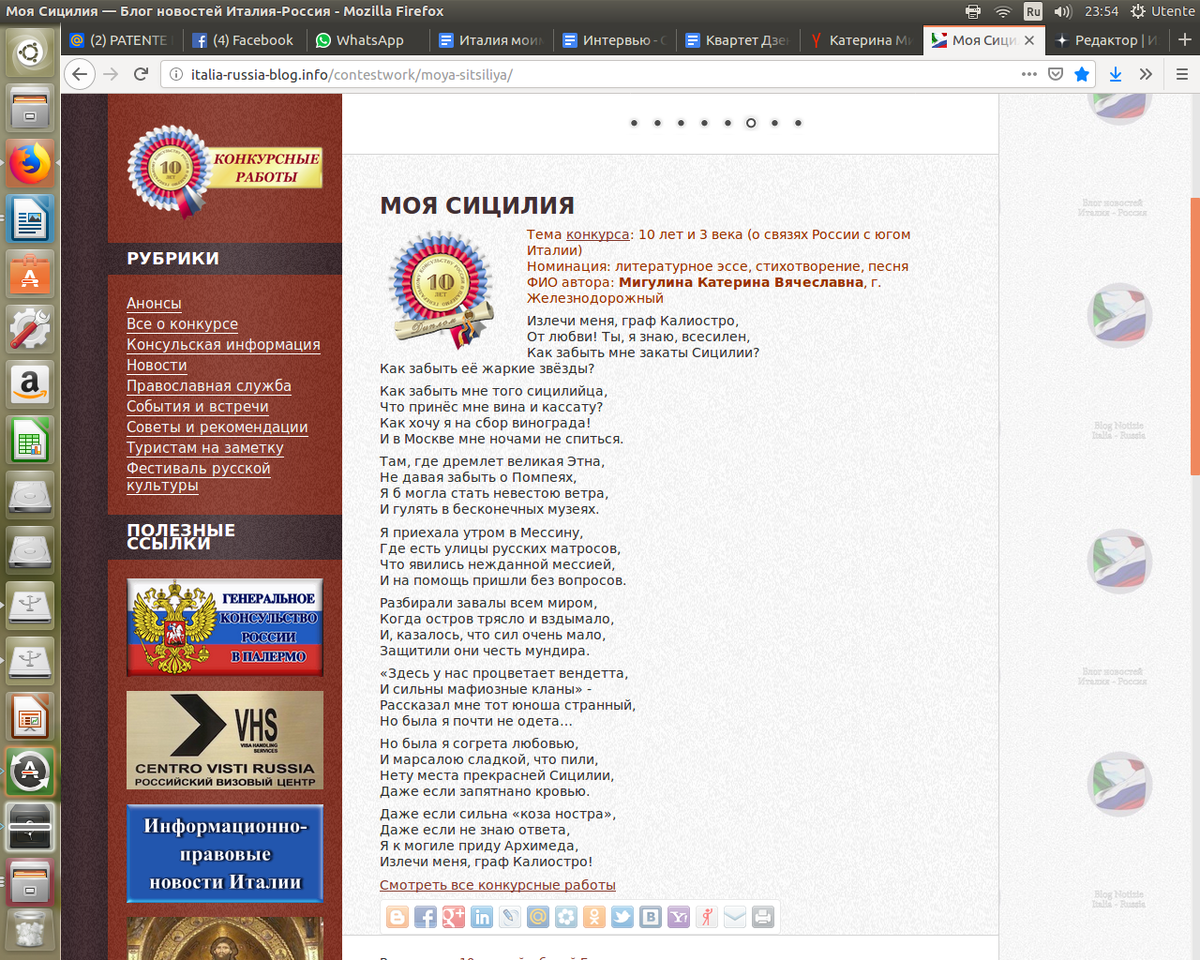This screenshot has width=1200, height=960.
Task: Open the Ubuntu Dash launcher
Action: tap(30, 52)
